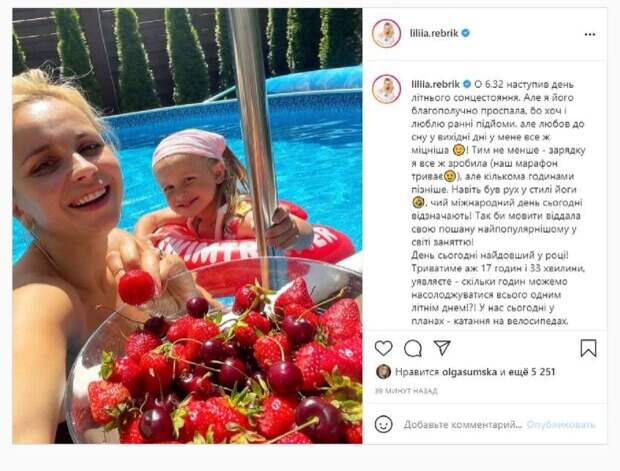
Task: Click the verified badge in caption
Action: click(467, 84)
